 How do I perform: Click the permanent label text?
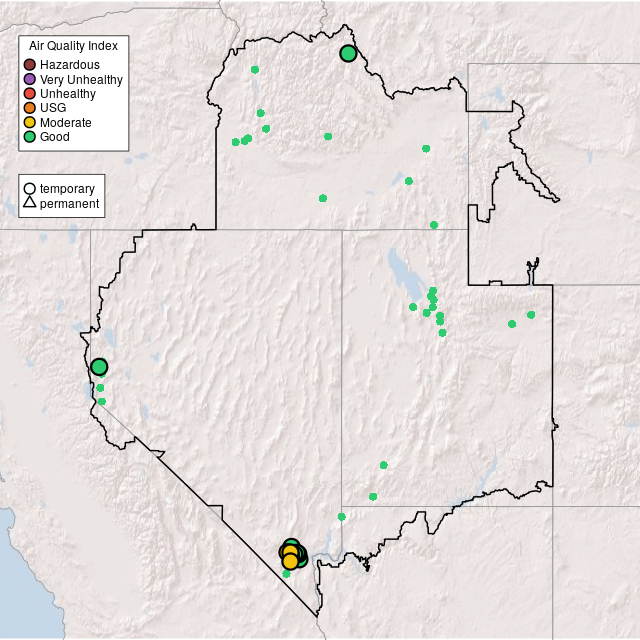69,203
